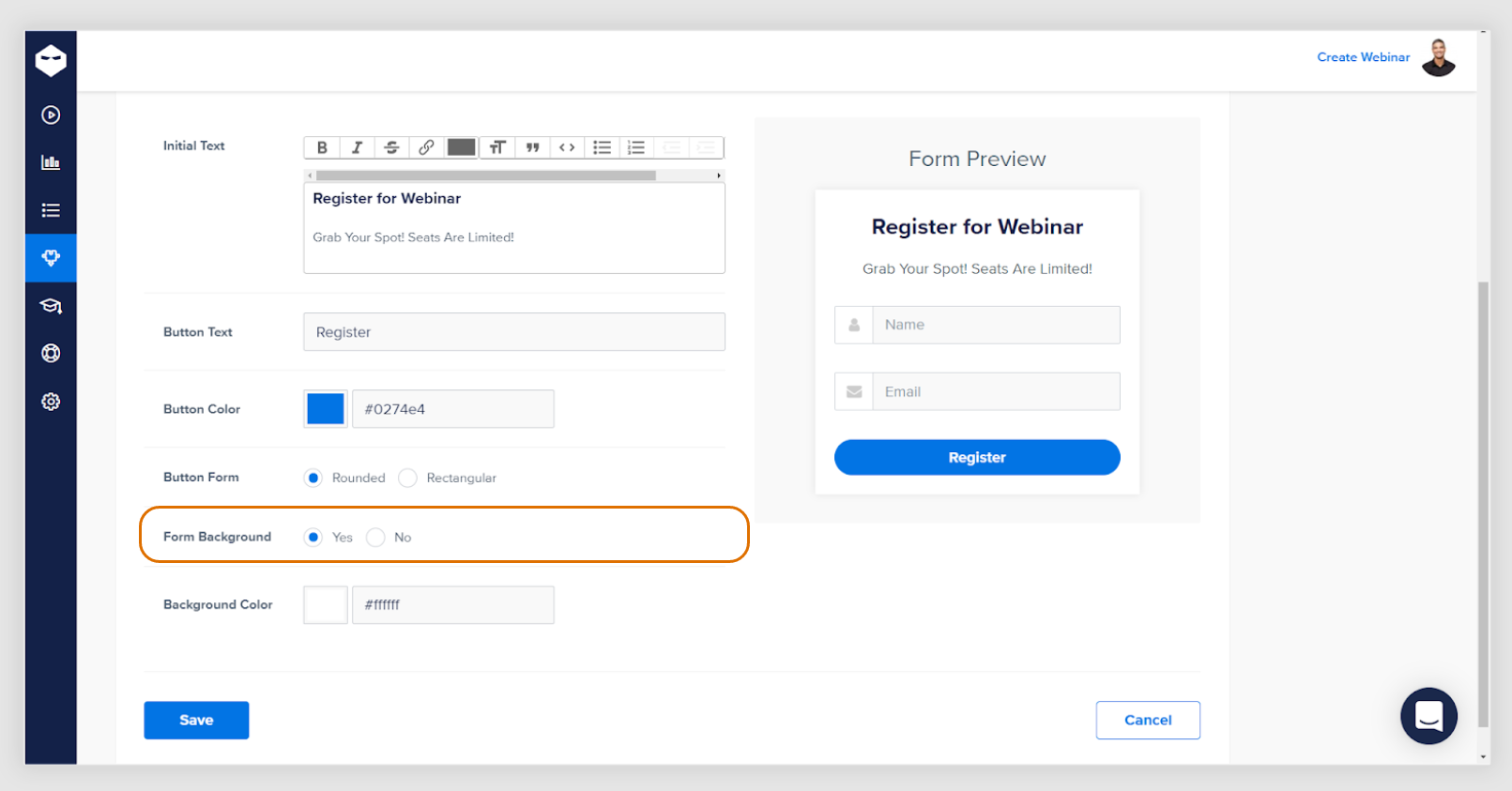
Task: Click the Save button
Action: (x=196, y=720)
